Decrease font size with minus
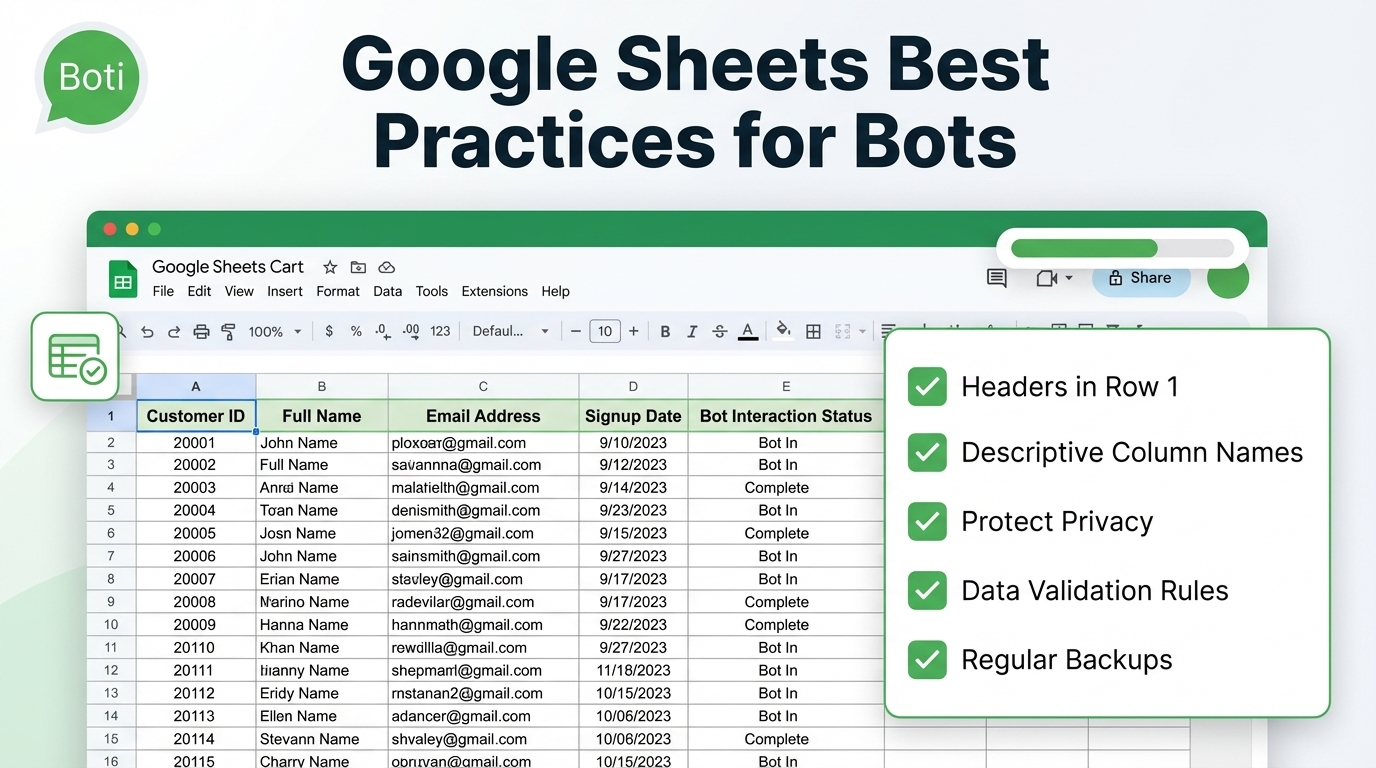 (x=576, y=331)
